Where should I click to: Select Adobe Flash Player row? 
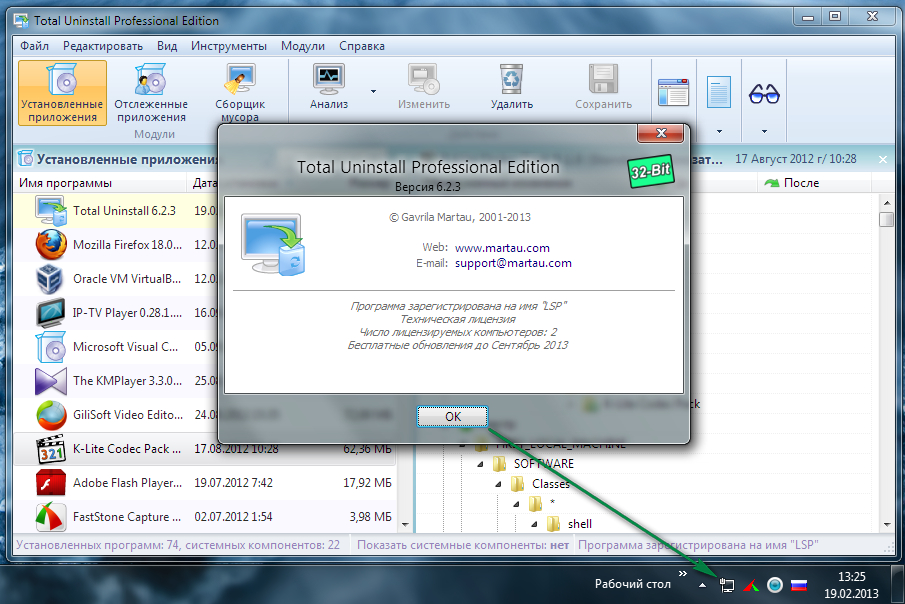coord(205,483)
